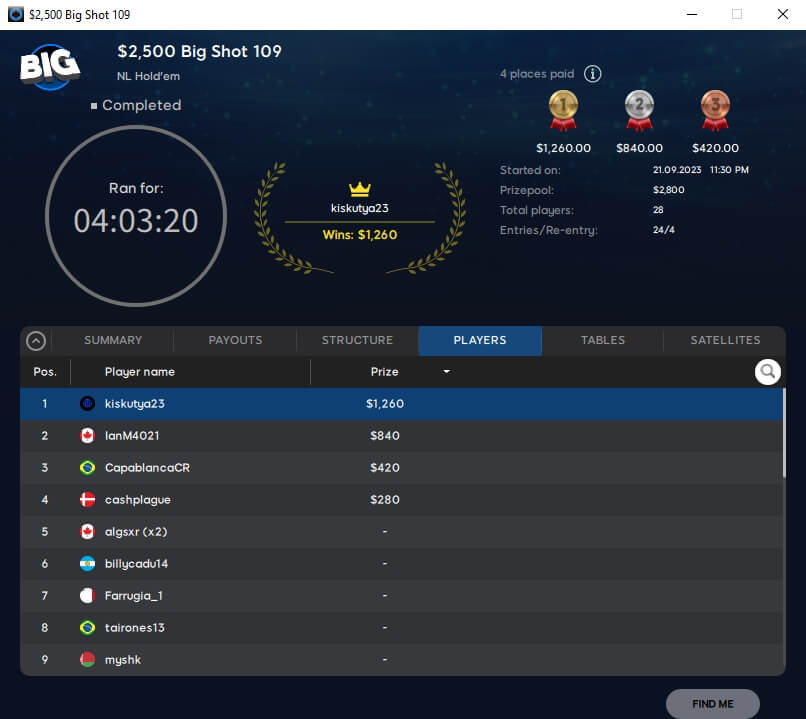Click the silver second place medal
Viewport: 806px width, 719px height.
(x=639, y=110)
